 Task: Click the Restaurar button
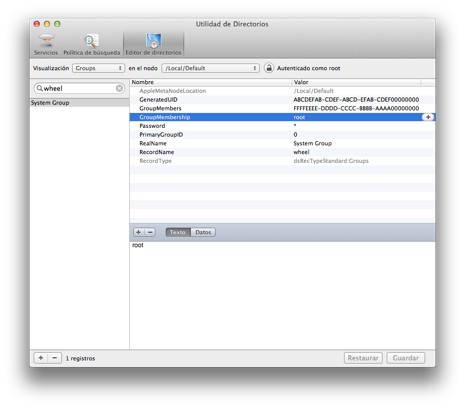[x=363, y=358]
